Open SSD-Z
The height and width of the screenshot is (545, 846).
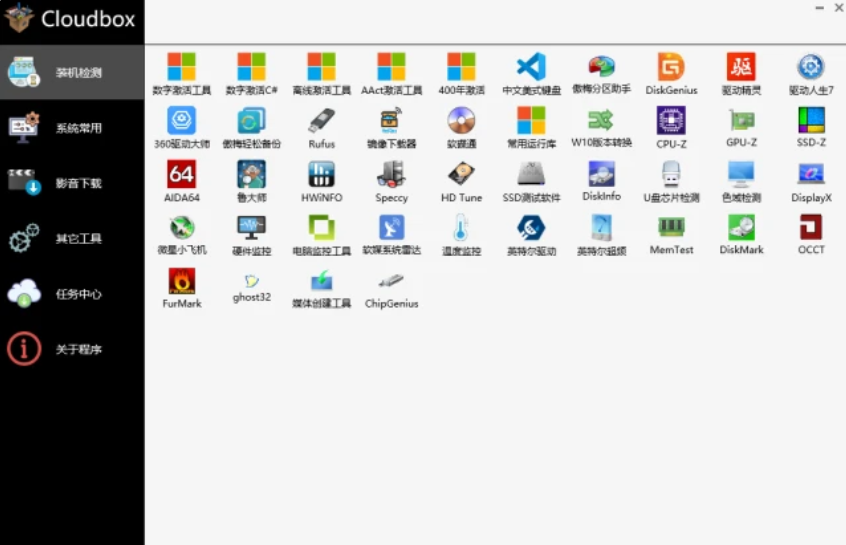pos(811,128)
